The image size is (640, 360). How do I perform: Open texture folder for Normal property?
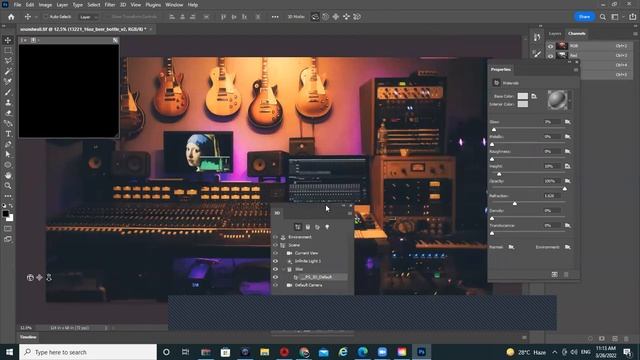pyautogui.click(x=511, y=247)
